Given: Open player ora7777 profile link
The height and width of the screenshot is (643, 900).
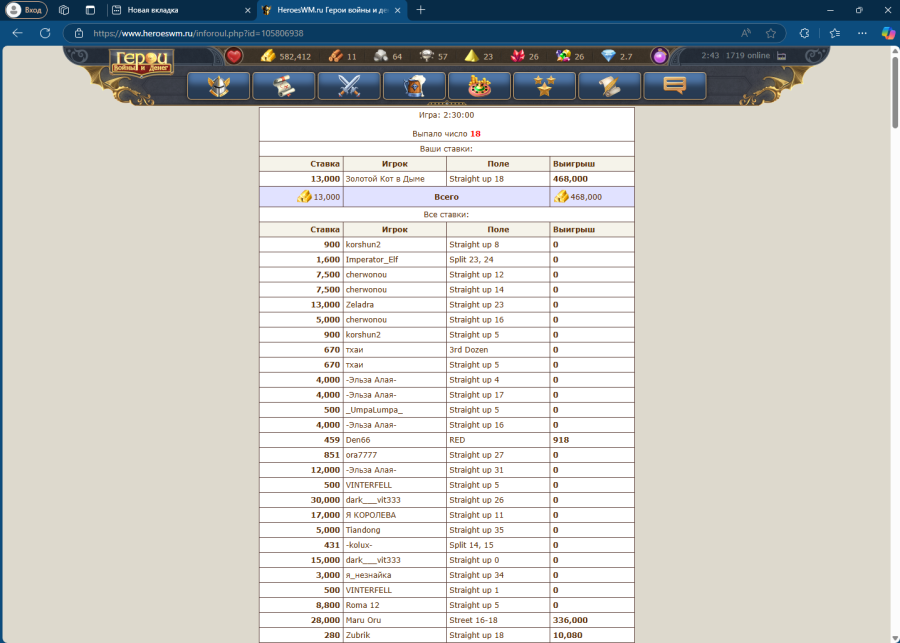Looking at the screenshot, I should pyautogui.click(x=362, y=455).
